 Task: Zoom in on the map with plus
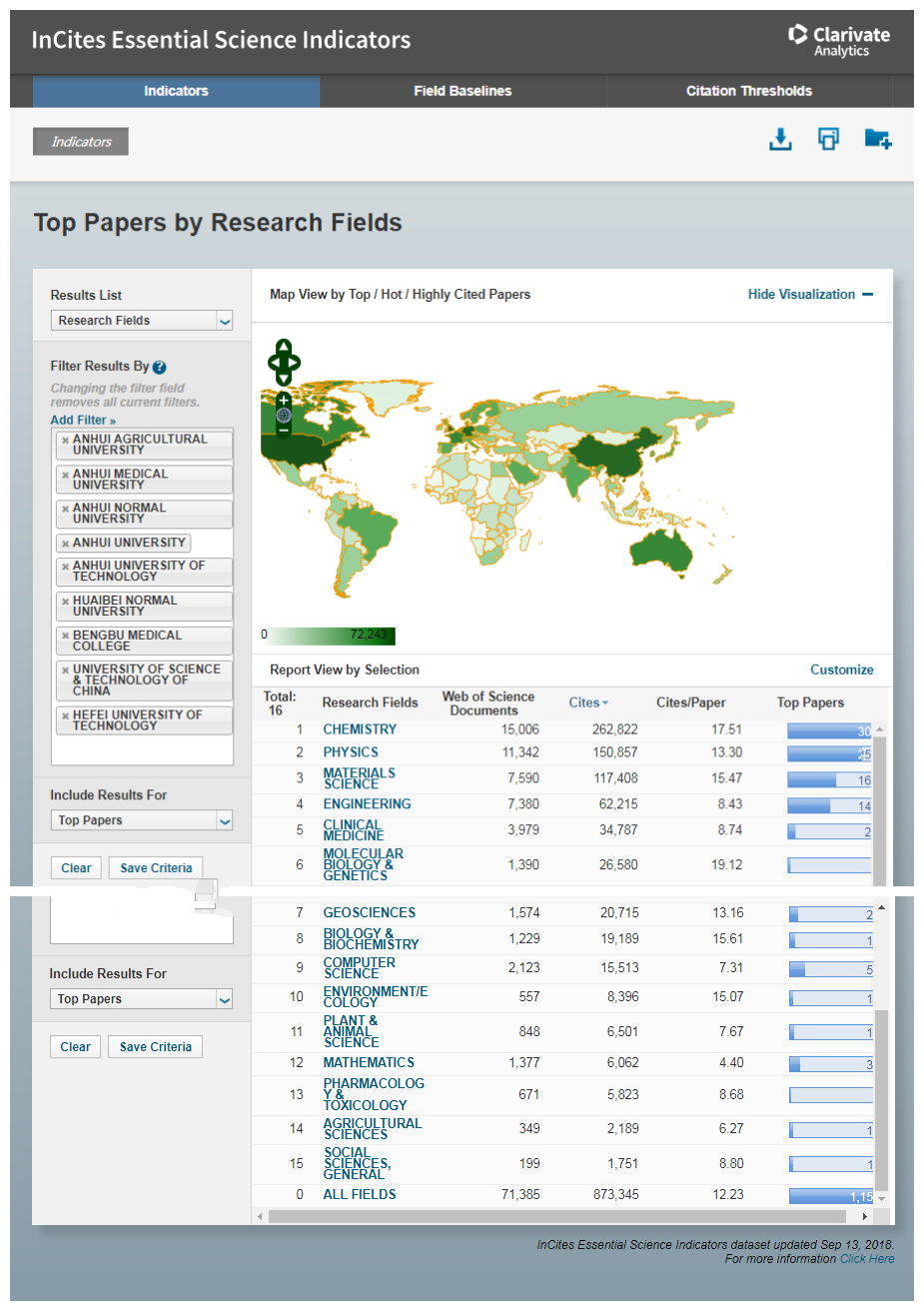[284, 401]
